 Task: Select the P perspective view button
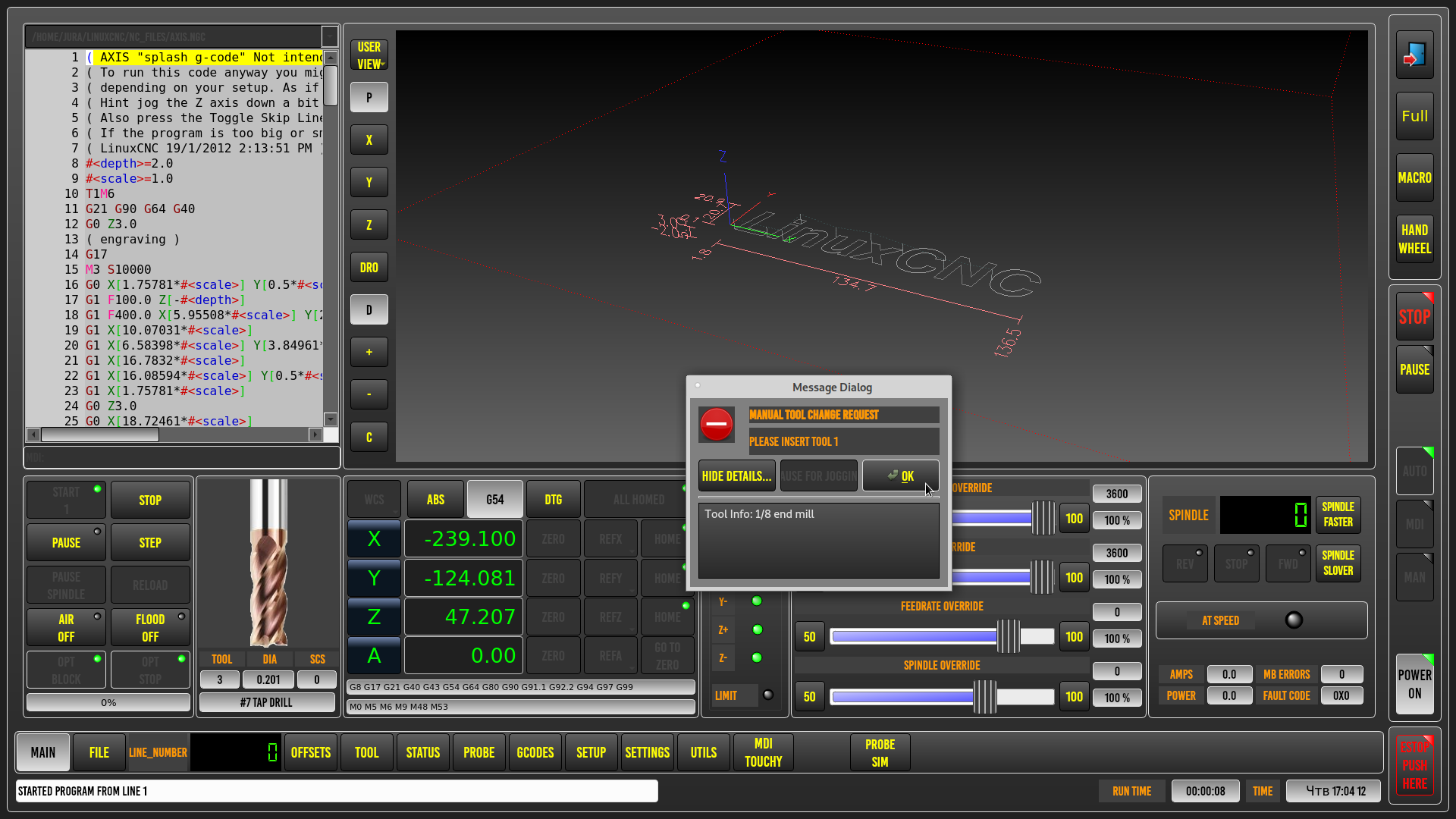pos(369,98)
